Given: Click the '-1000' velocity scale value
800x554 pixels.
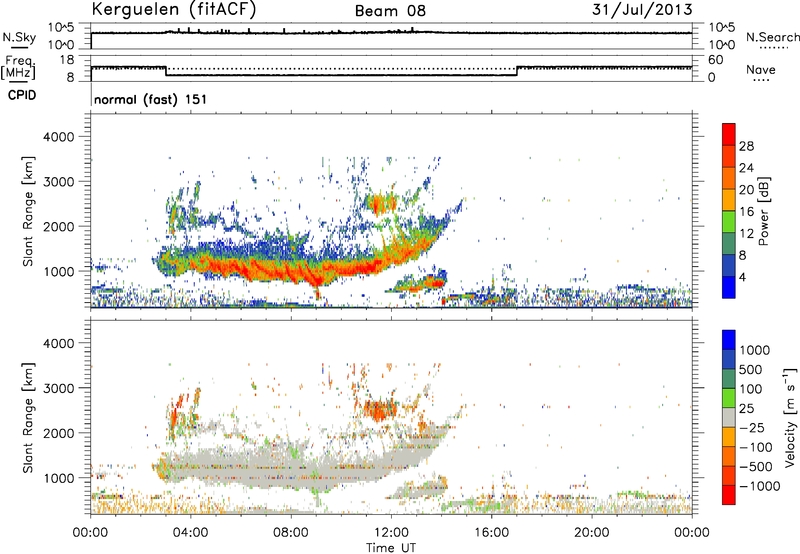Looking at the screenshot, I should point(760,486).
